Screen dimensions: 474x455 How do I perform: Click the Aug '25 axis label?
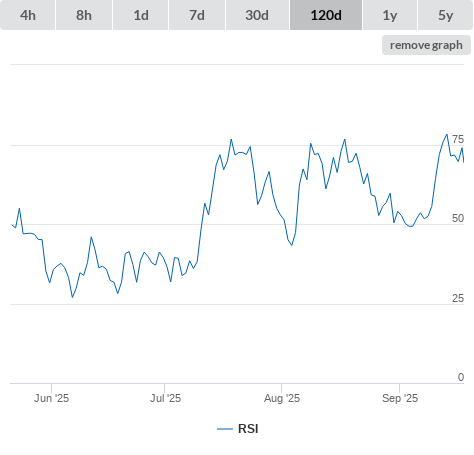282,398
